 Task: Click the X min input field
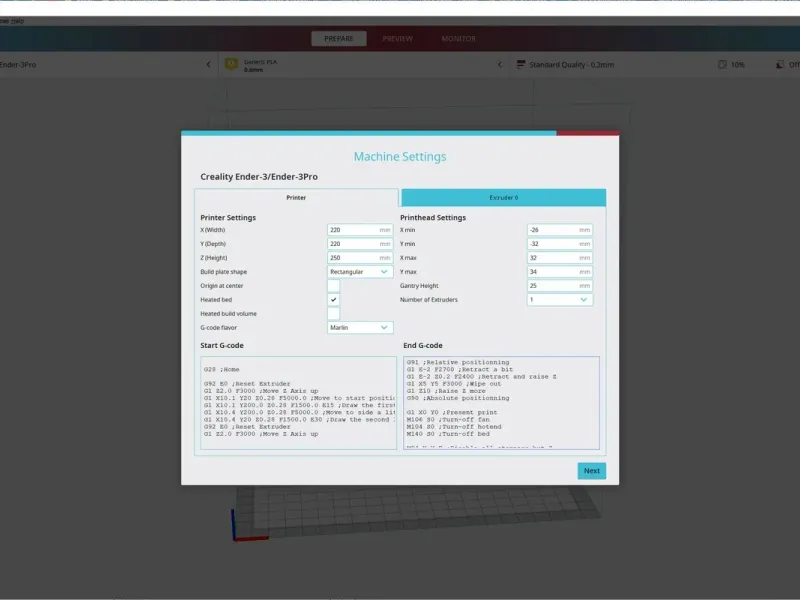[560, 230]
